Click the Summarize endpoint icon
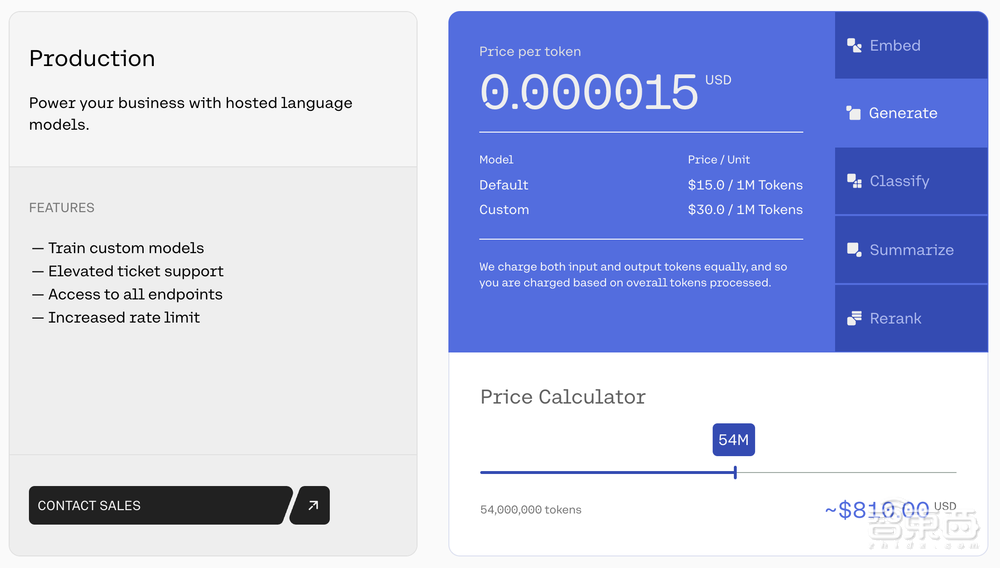 coord(854,249)
